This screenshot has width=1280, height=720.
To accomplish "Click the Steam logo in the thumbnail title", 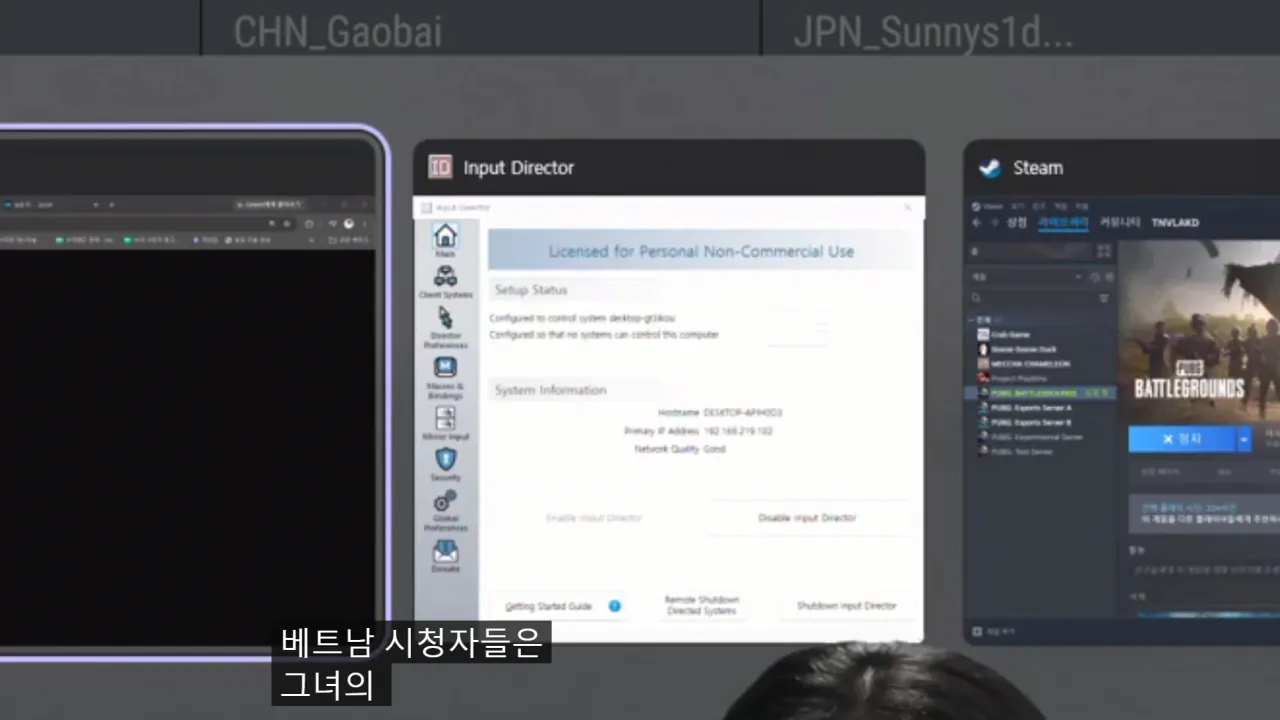I will coord(990,167).
